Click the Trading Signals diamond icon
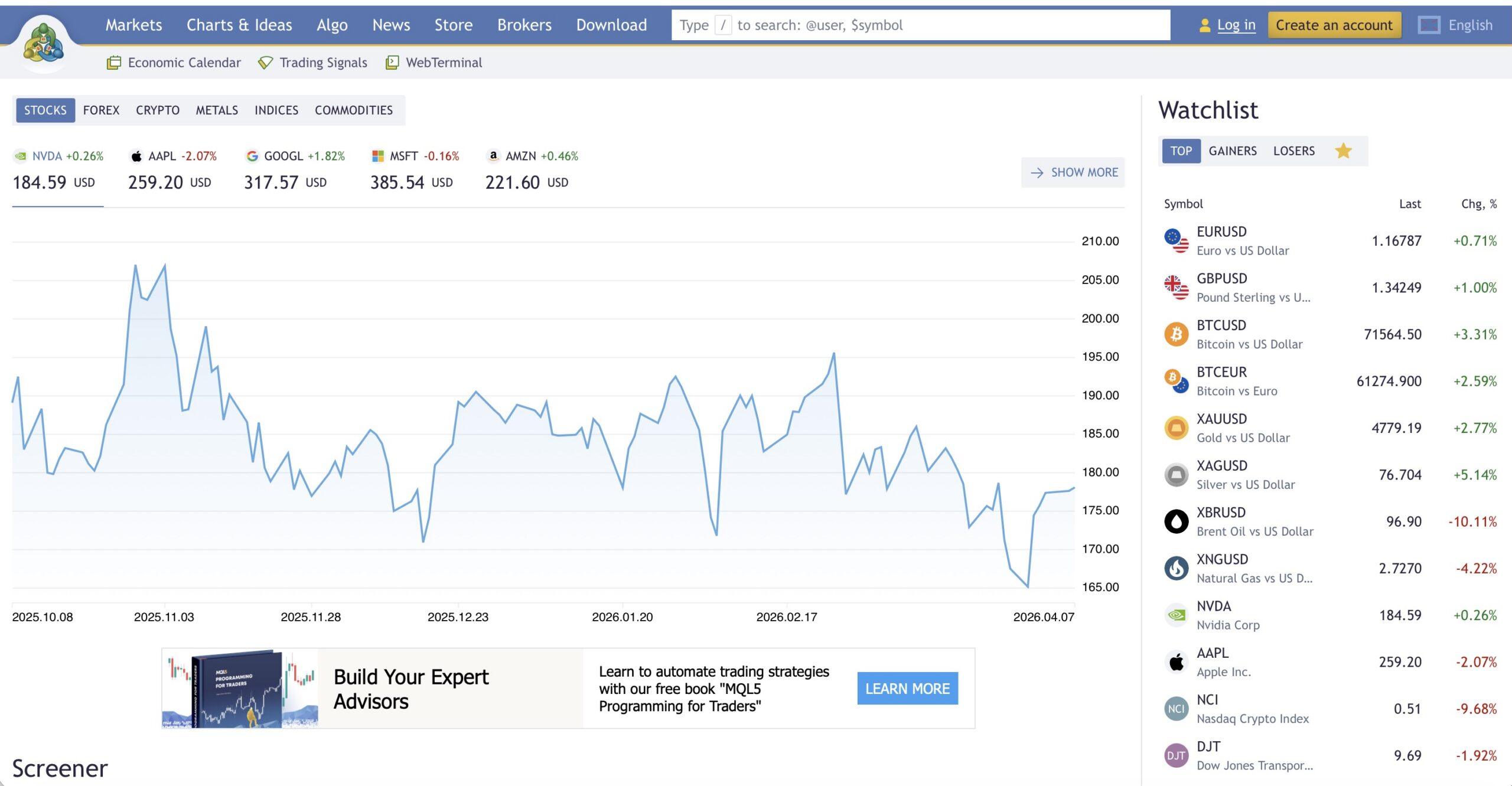The height and width of the screenshot is (786, 1512). [x=265, y=63]
